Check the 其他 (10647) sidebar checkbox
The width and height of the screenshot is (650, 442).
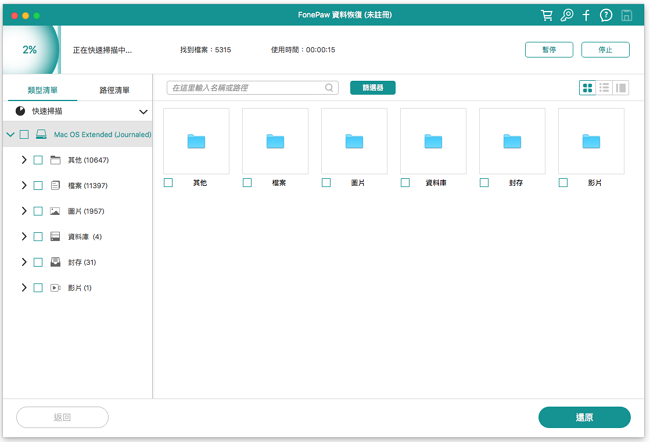click(38, 160)
